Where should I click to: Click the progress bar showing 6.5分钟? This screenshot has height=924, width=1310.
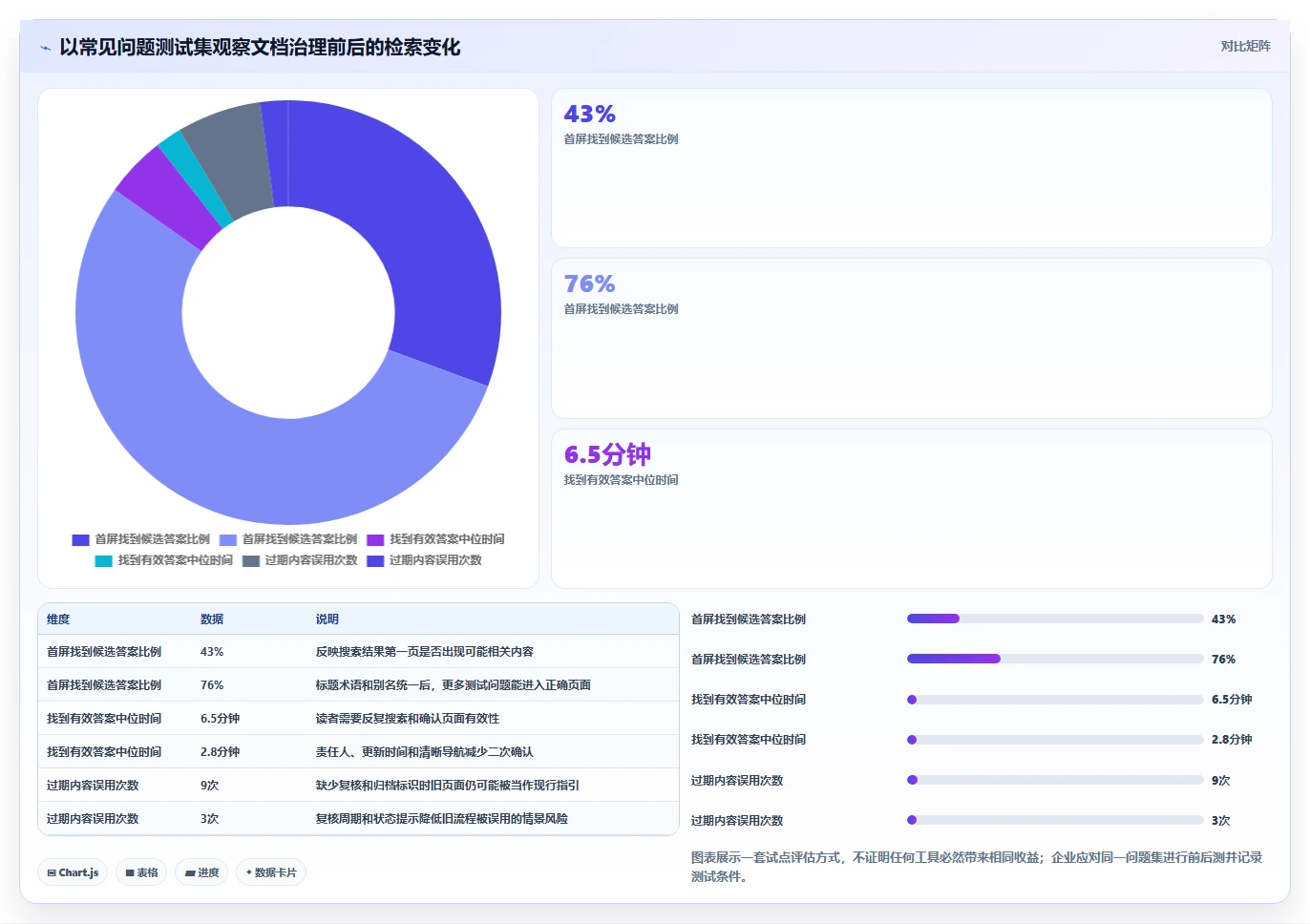(x=1055, y=700)
